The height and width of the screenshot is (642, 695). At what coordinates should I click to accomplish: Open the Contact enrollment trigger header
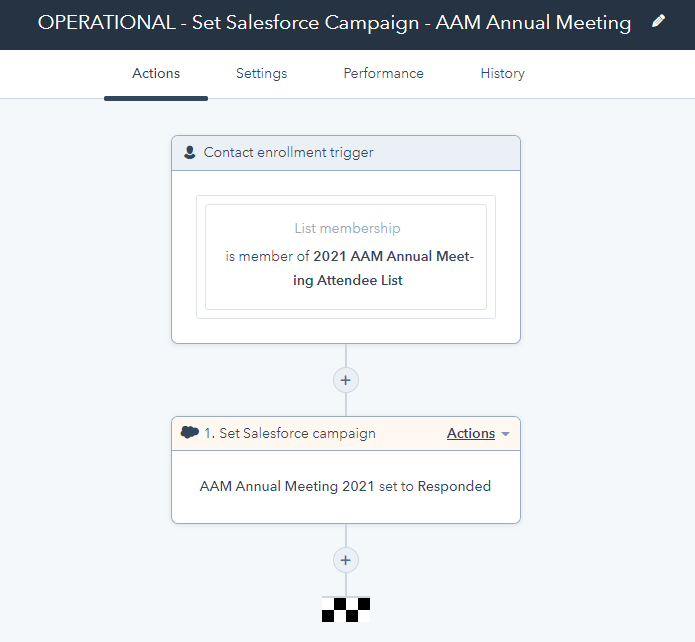346,153
